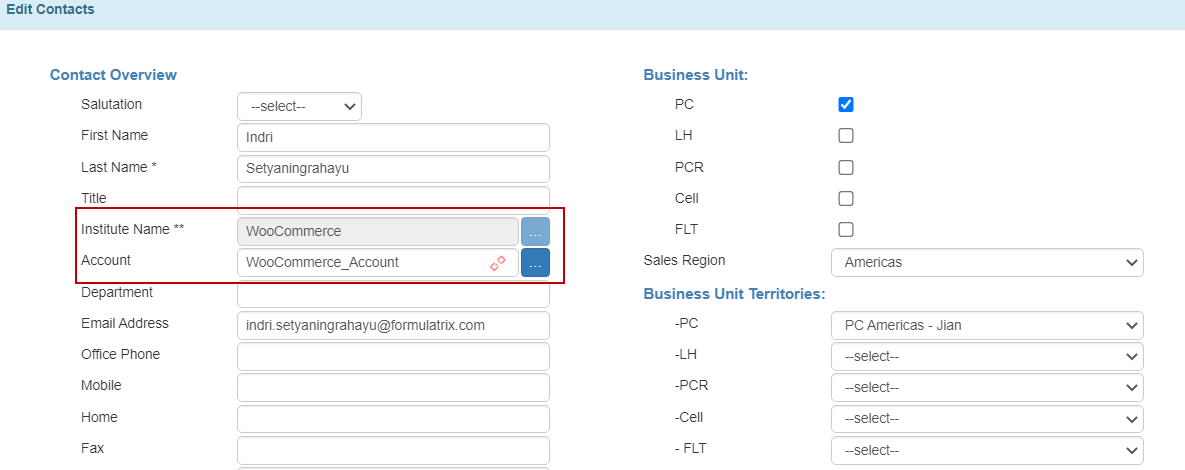Click into the First Name field
This screenshot has height=470, width=1185.
[393, 138]
